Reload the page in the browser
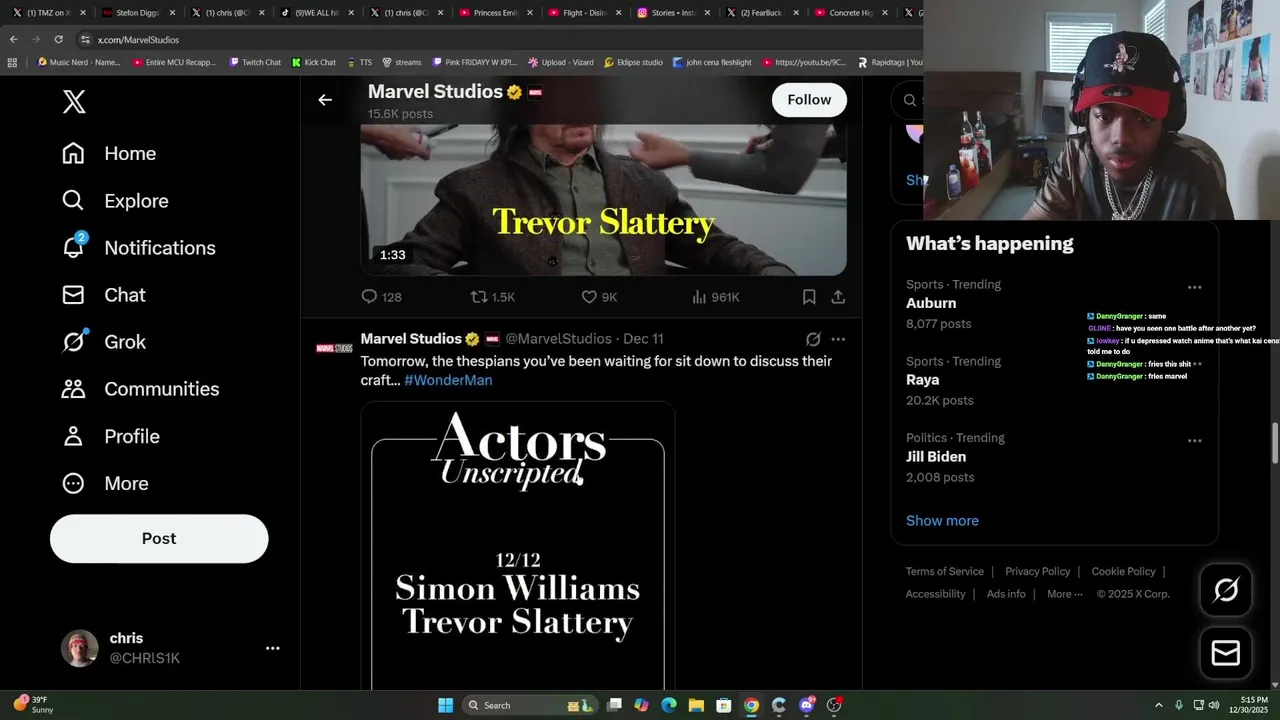The width and height of the screenshot is (1280, 720). pos(58,39)
